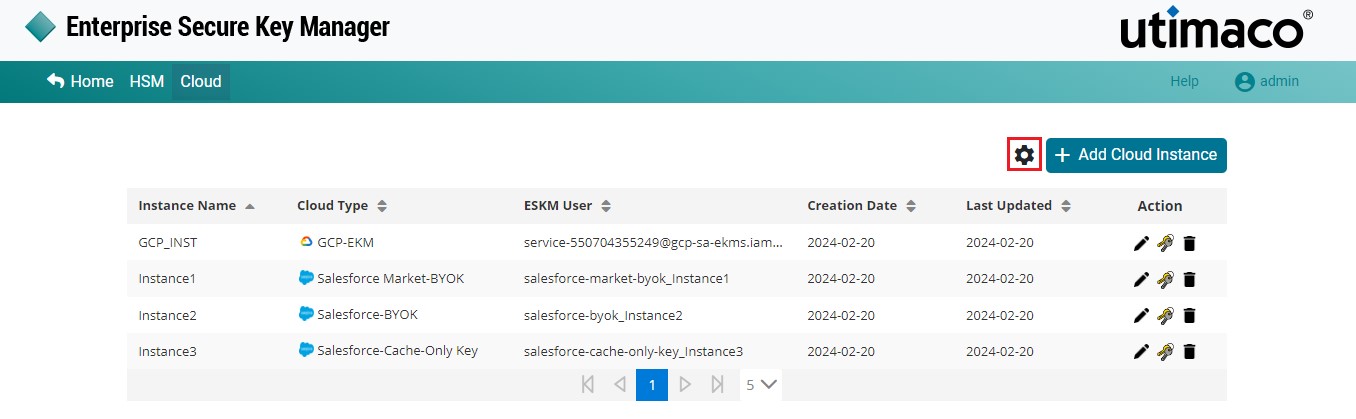Click the admin user avatar icon
1356x419 pixels.
[1244, 82]
